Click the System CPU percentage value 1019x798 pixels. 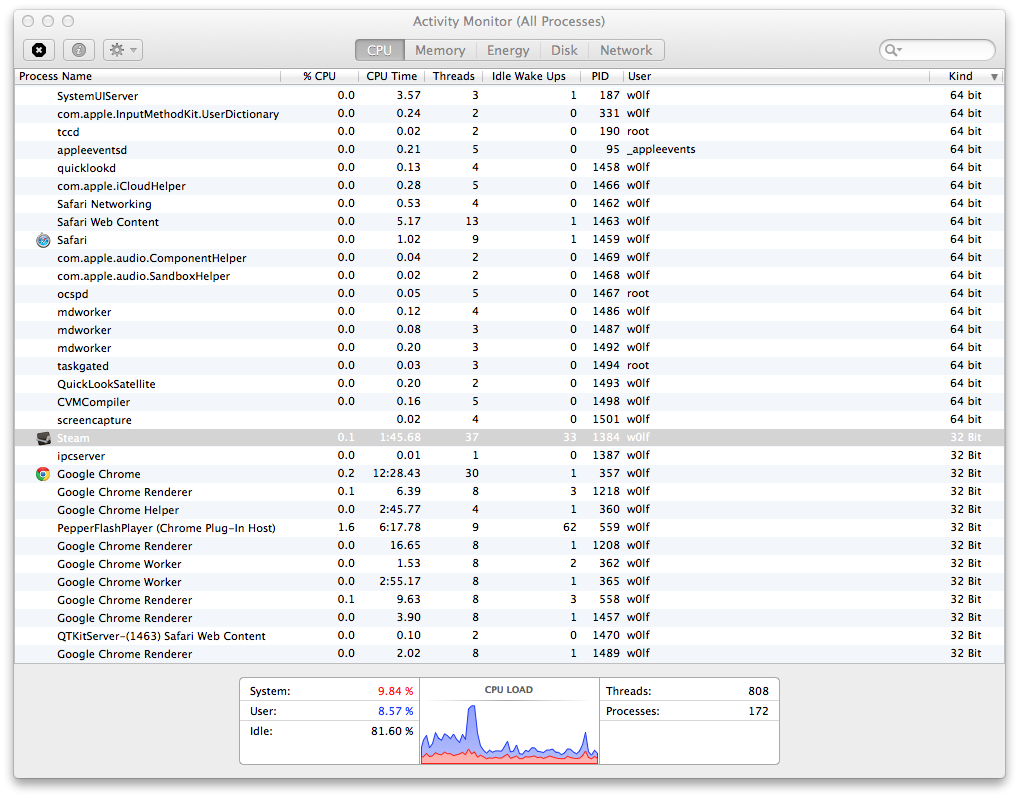tap(395, 691)
